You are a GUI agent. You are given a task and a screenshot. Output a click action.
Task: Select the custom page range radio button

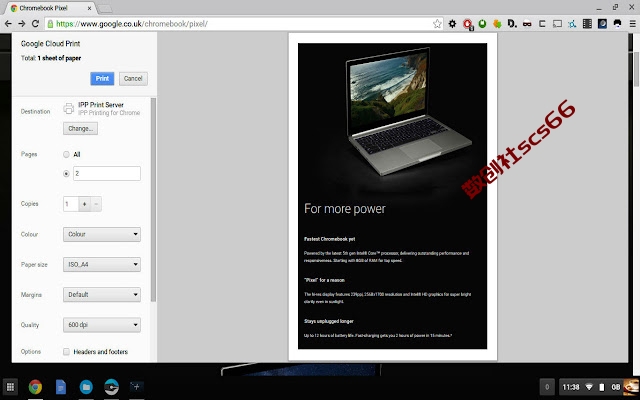click(66, 173)
